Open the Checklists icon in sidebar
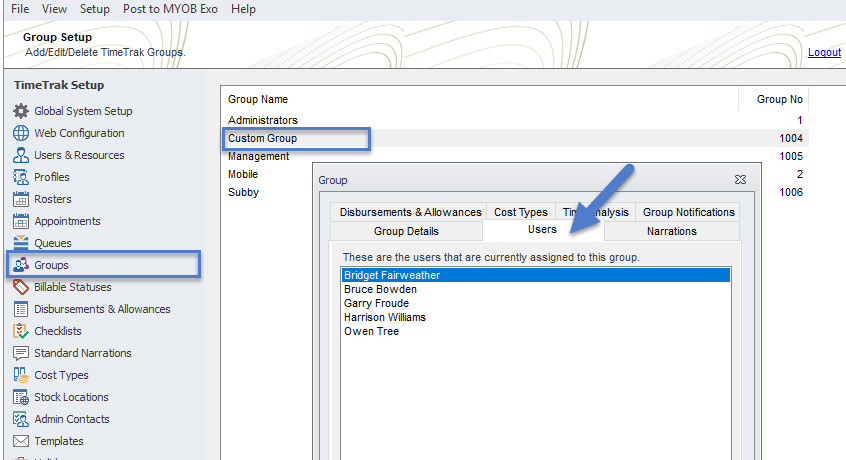The width and height of the screenshot is (846, 460). click(x=20, y=331)
